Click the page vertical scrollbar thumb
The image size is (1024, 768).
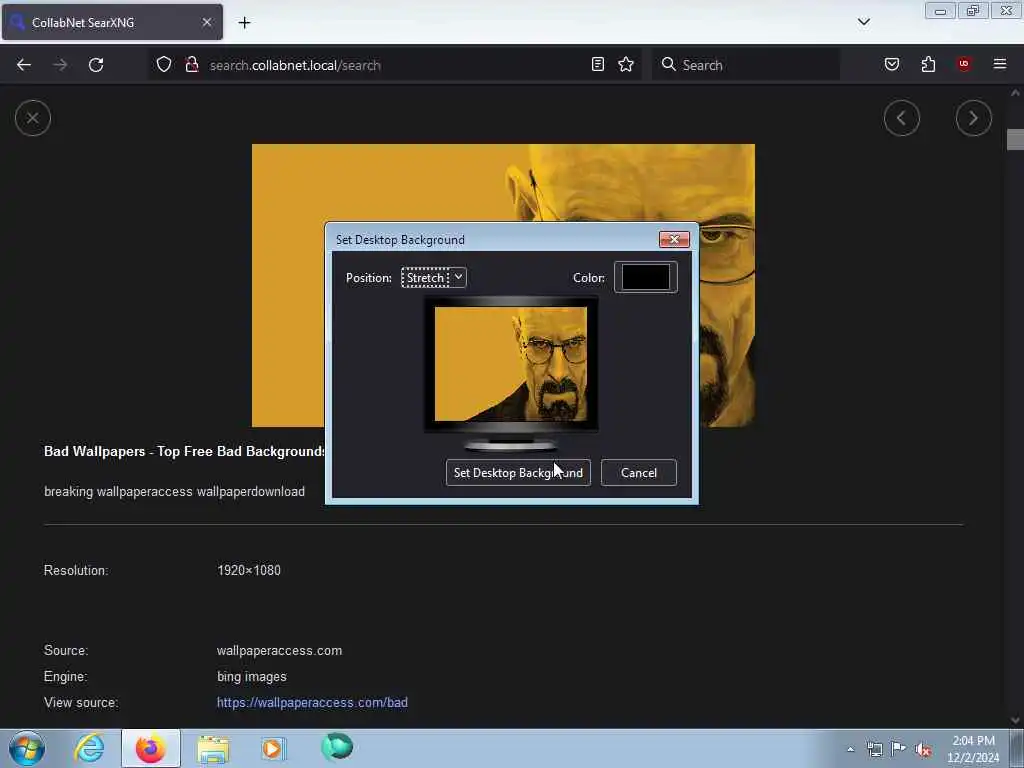point(1015,140)
